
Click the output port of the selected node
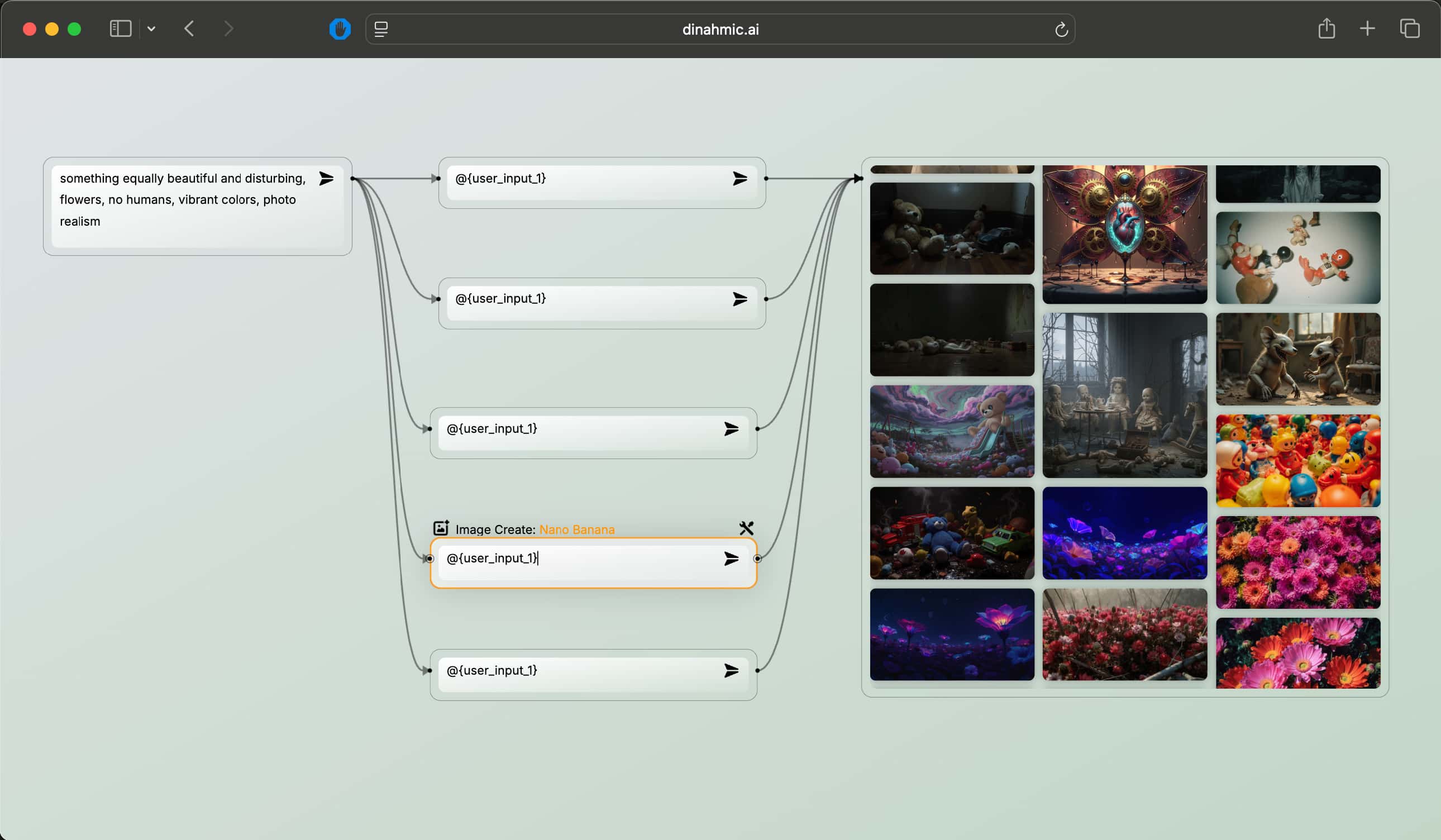pos(757,559)
